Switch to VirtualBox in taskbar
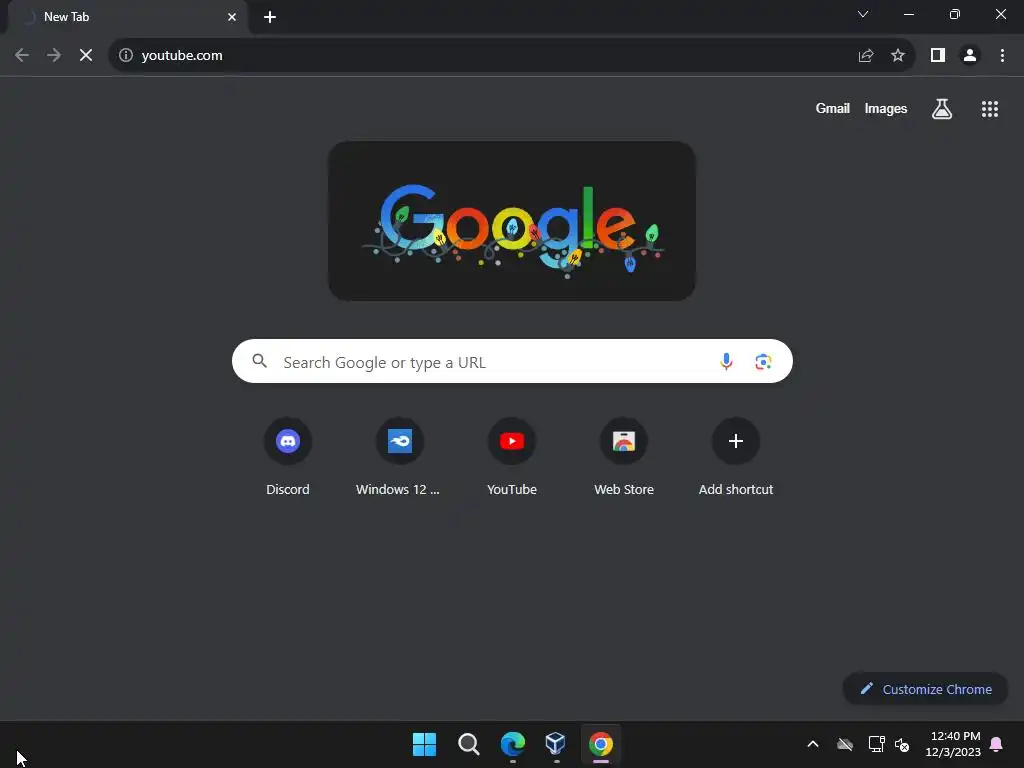Screen dimensions: 1024x768 556,744
